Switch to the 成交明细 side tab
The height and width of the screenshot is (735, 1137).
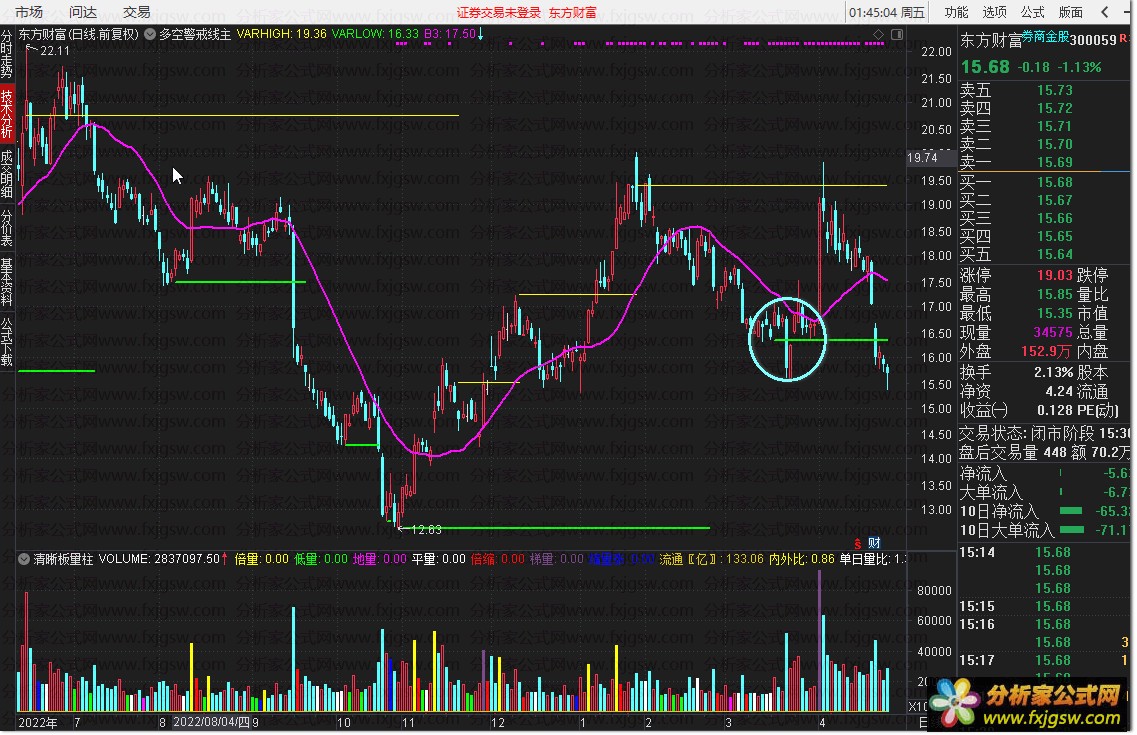(x=7, y=174)
